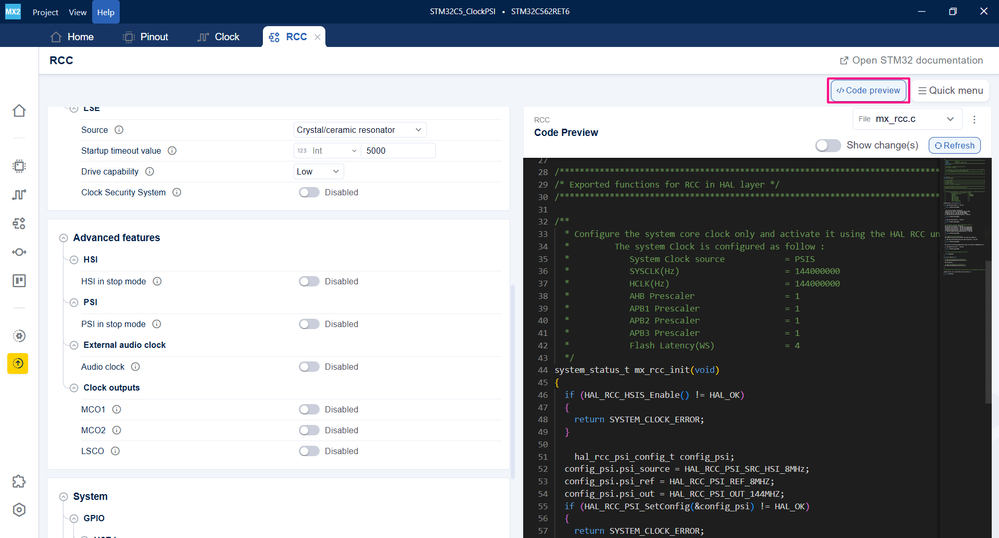This screenshot has height=538, width=999.
Task: Open the Quick menu
Action: click(951, 91)
